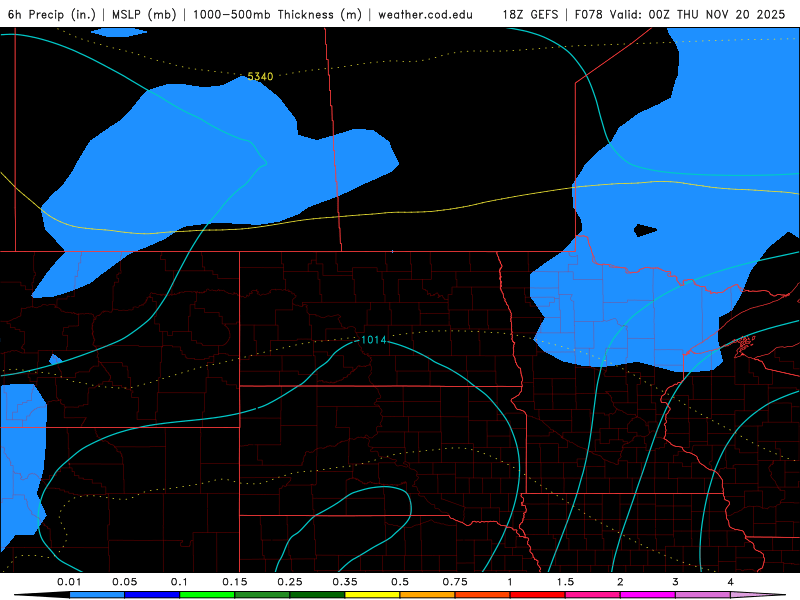
Task: Click the legend value 3
Action: point(676,582)
